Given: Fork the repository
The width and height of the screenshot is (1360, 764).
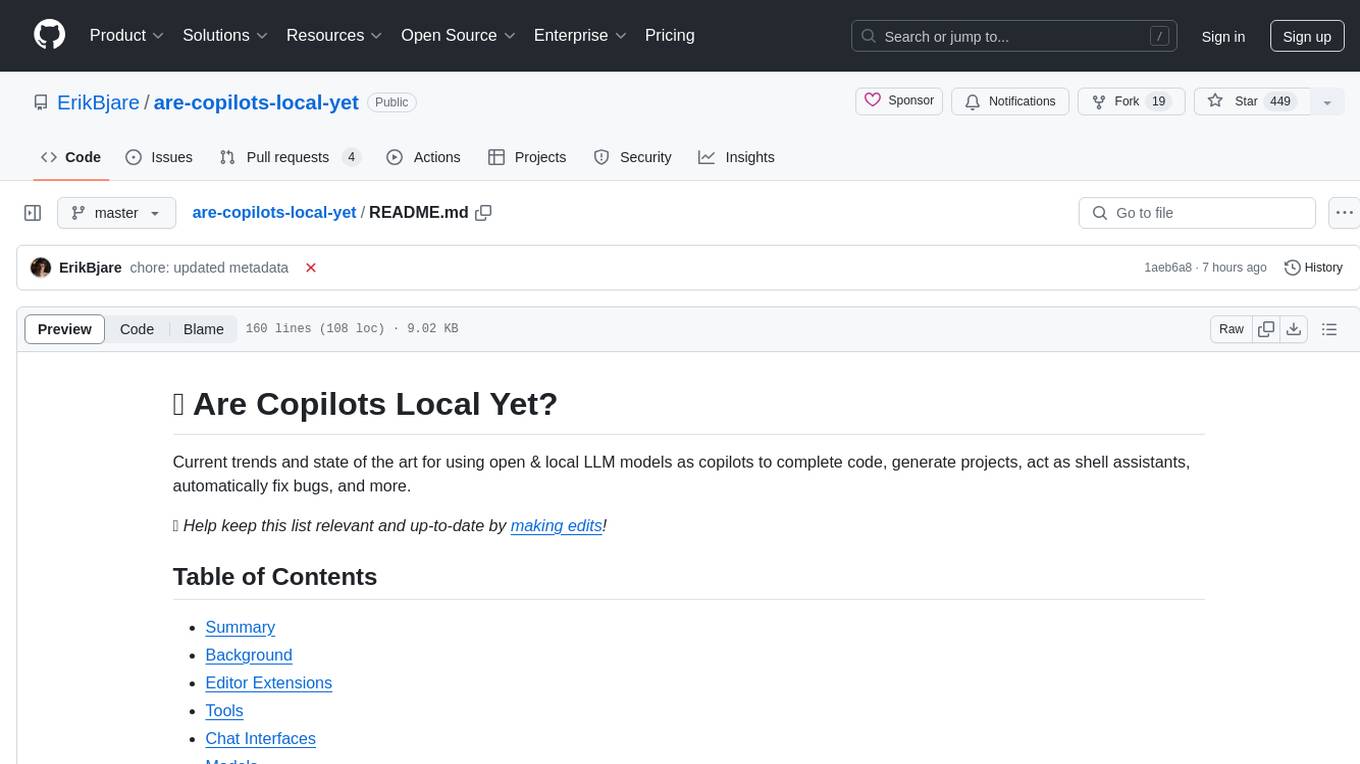Looking at the screenshot, I should [x=1131, y=101].
